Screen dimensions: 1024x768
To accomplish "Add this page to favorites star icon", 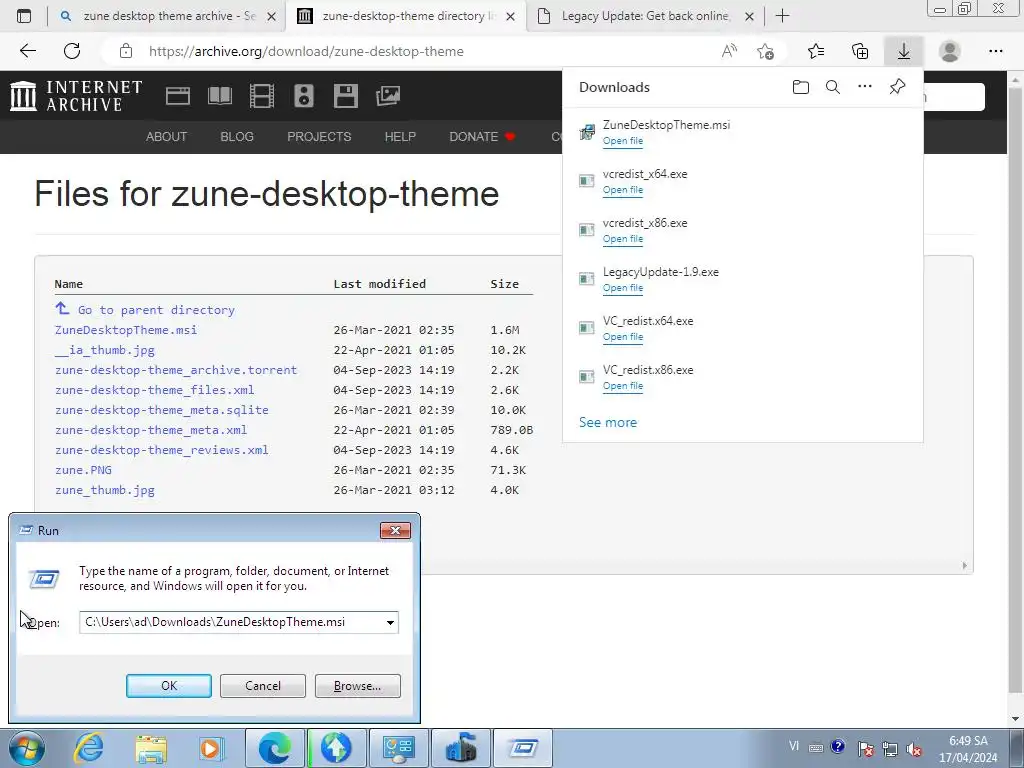I will (765, 51).
